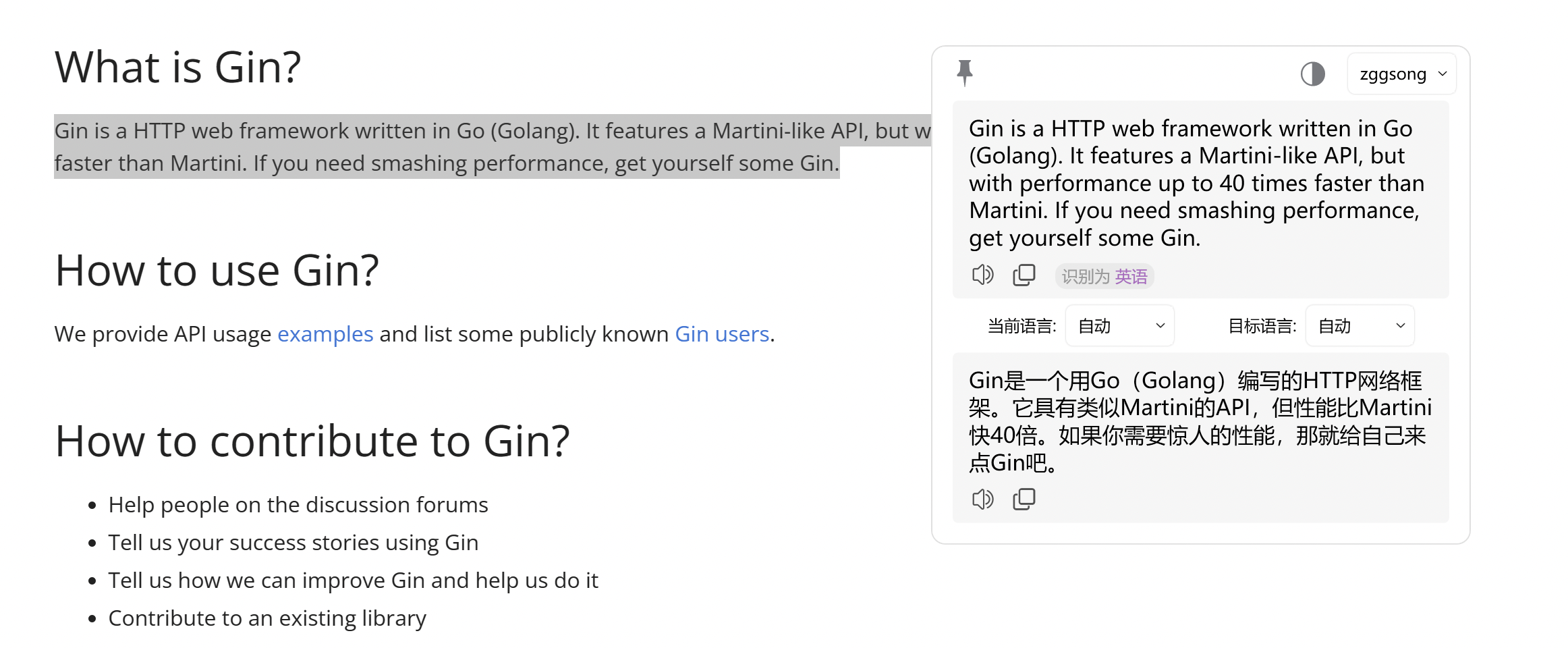Click the 识别为 英语 detected-language badge
Screen dimensions: 1568x648
tap(1104, 276)
